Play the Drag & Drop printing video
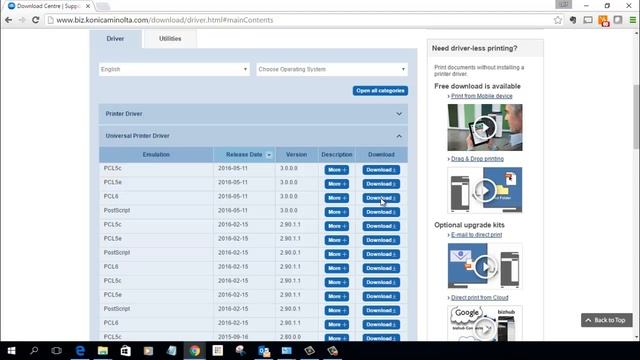The image size is (640, 360). 485,190
